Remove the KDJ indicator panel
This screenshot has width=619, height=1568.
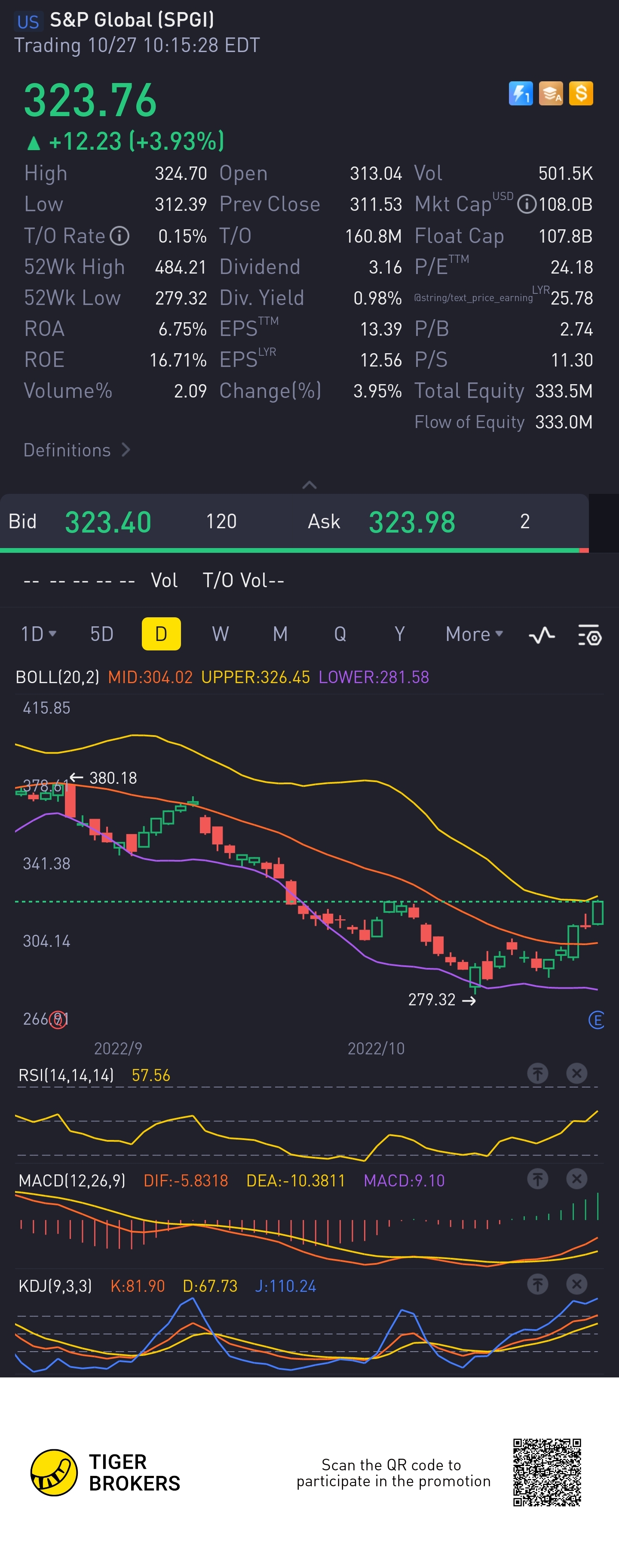pos(576,1285)
